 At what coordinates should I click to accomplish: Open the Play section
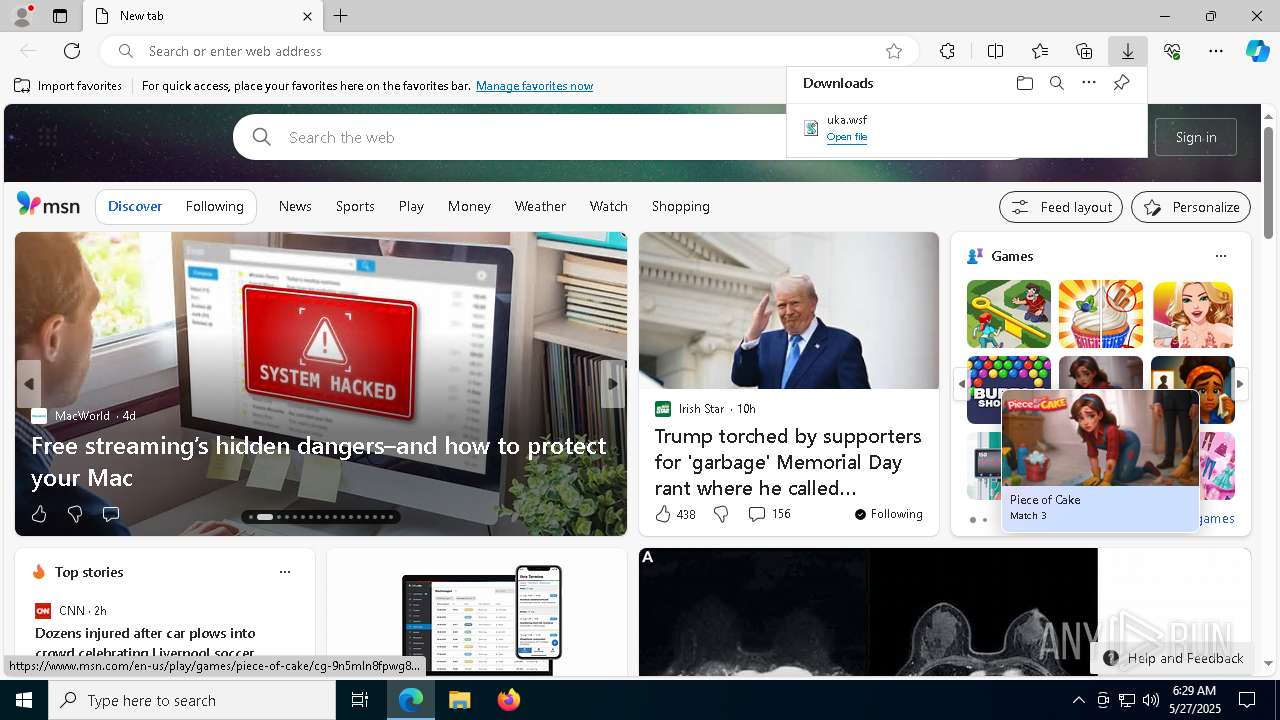tap(411, 206)
